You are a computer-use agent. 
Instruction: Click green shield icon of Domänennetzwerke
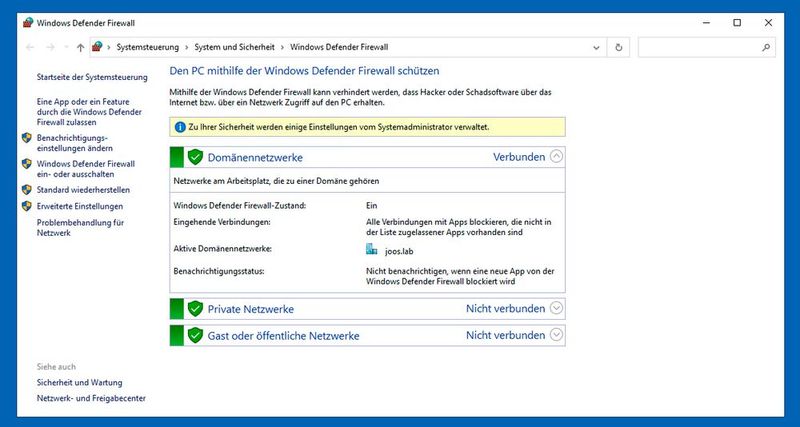pos(195,157)
